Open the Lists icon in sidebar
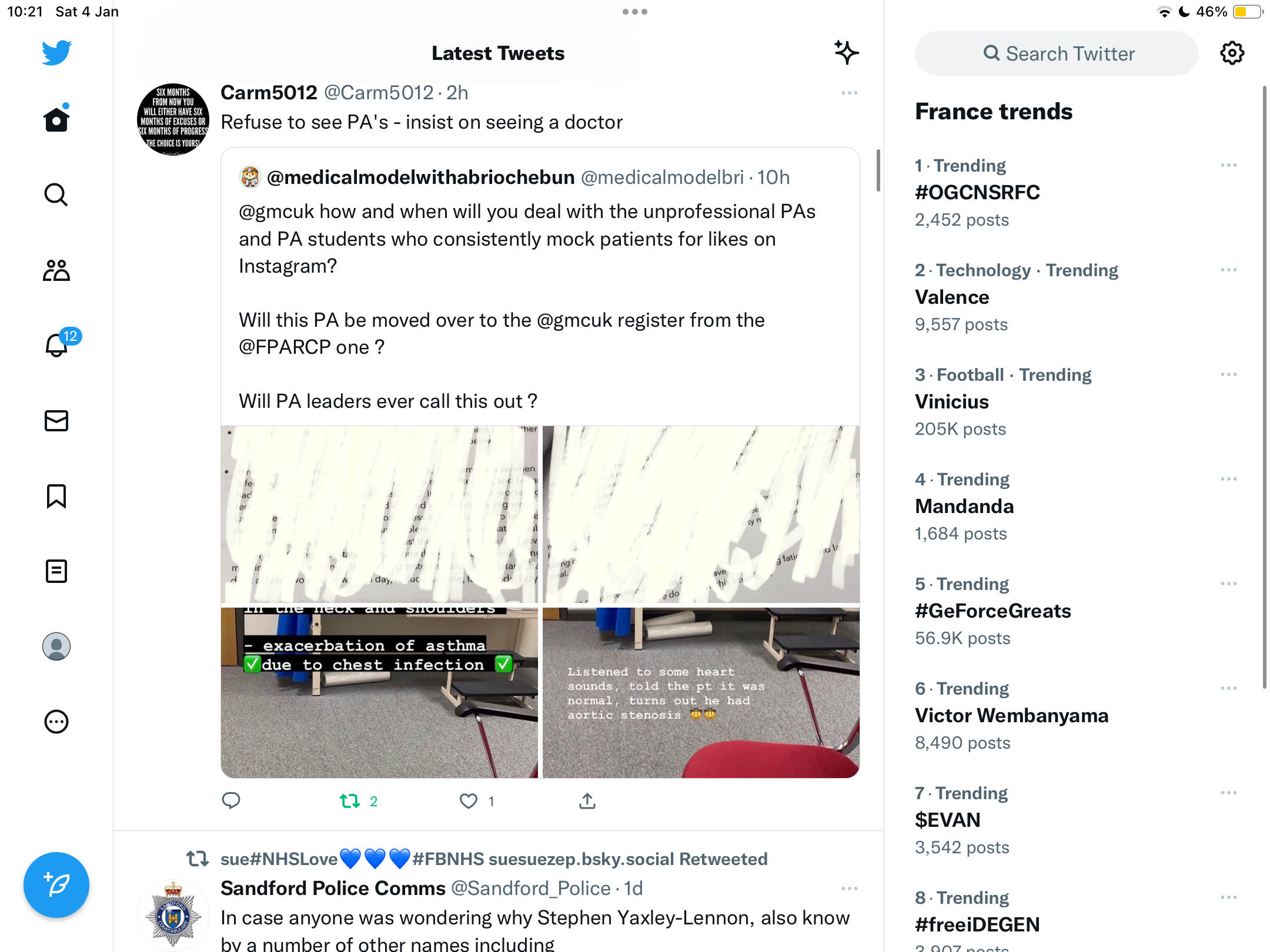This screenshot has width=1270, height=952. (x=56, y=571)
